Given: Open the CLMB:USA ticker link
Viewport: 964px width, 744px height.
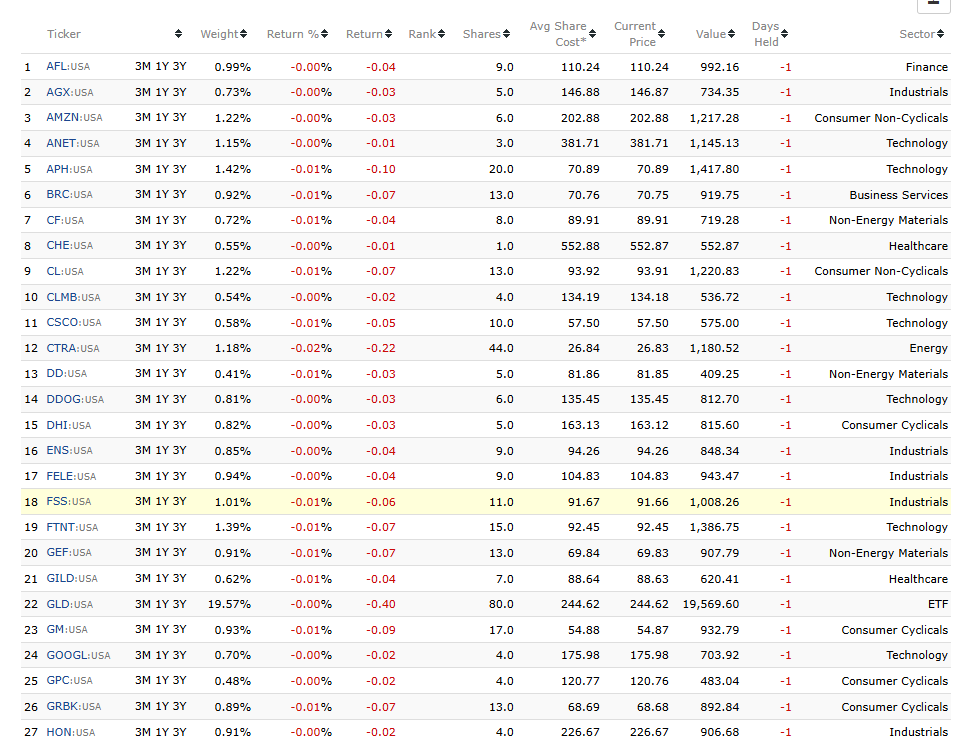Looking at the screenshot, I should (73, 297).
